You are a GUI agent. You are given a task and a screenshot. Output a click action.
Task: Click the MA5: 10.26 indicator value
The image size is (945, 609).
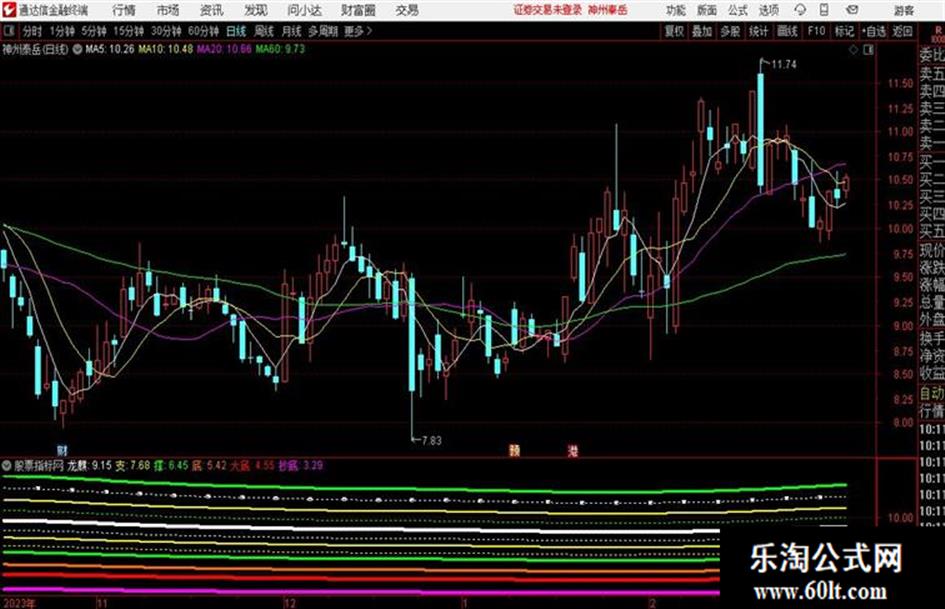(x=110, y=49)
